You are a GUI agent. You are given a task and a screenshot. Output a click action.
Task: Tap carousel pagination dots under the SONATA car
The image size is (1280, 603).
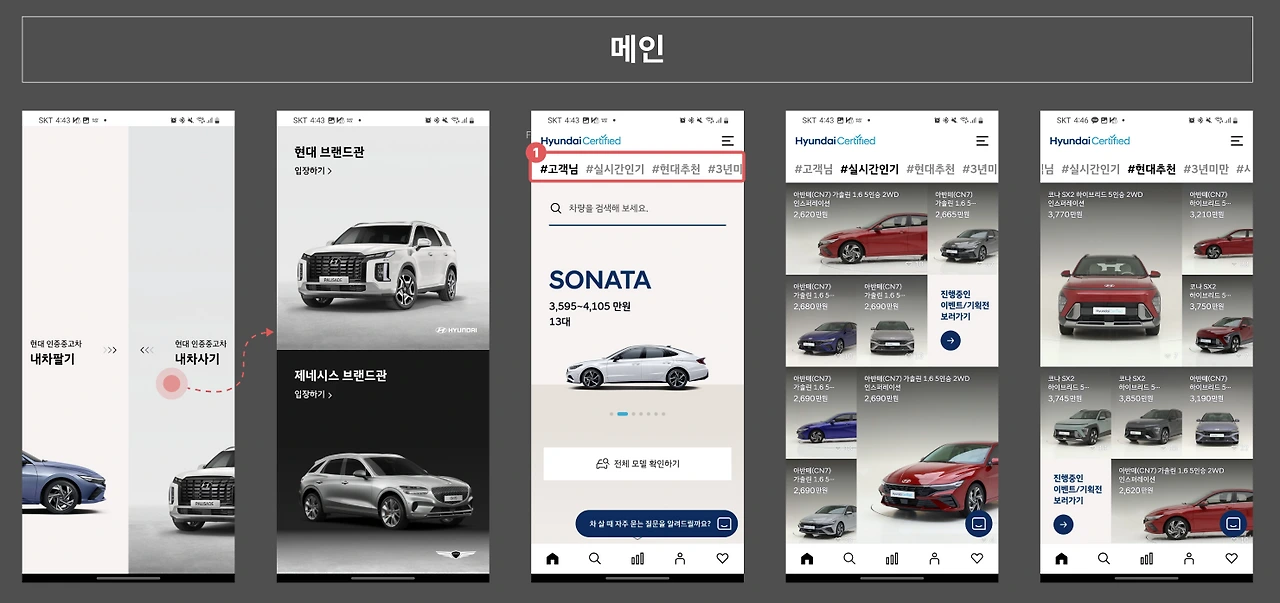pyautogui.click(x=637, y=413)
